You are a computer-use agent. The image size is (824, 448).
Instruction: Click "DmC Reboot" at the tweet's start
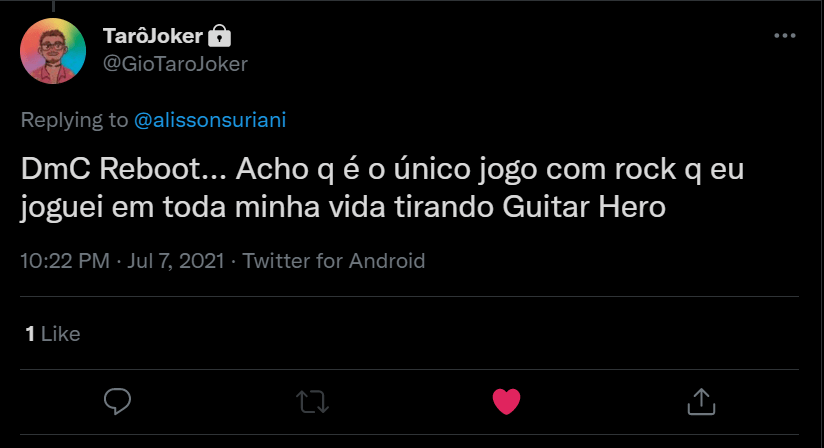click(108, 170)
